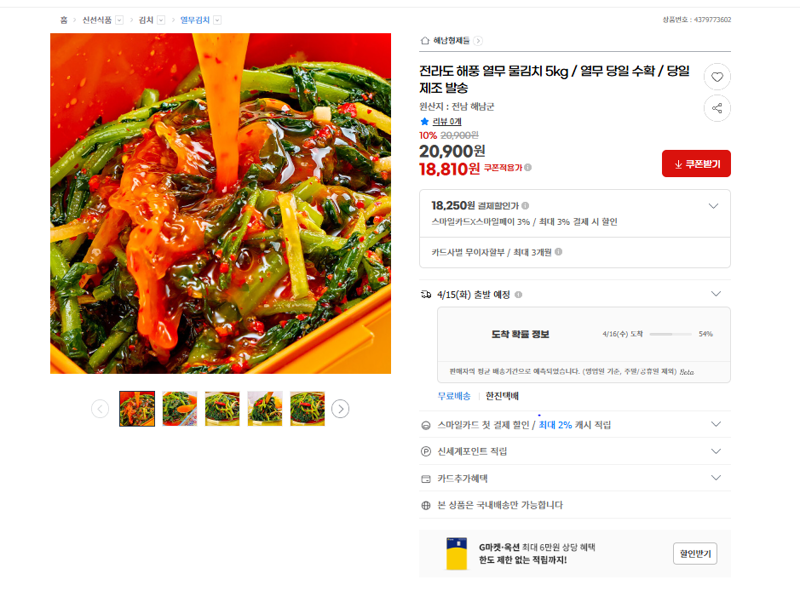Click info icon next to 무이자할부 text

pyautogui.click(x=558, y=252)
